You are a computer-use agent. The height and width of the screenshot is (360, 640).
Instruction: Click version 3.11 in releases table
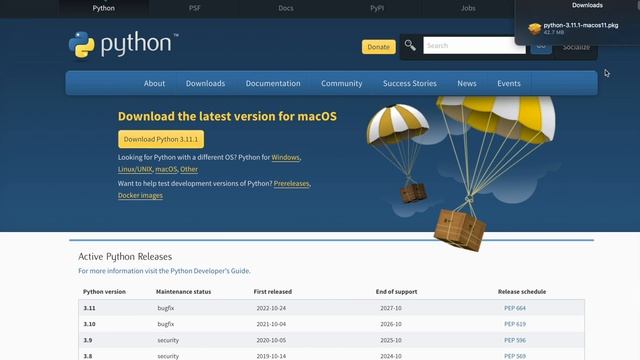[89, 308]
